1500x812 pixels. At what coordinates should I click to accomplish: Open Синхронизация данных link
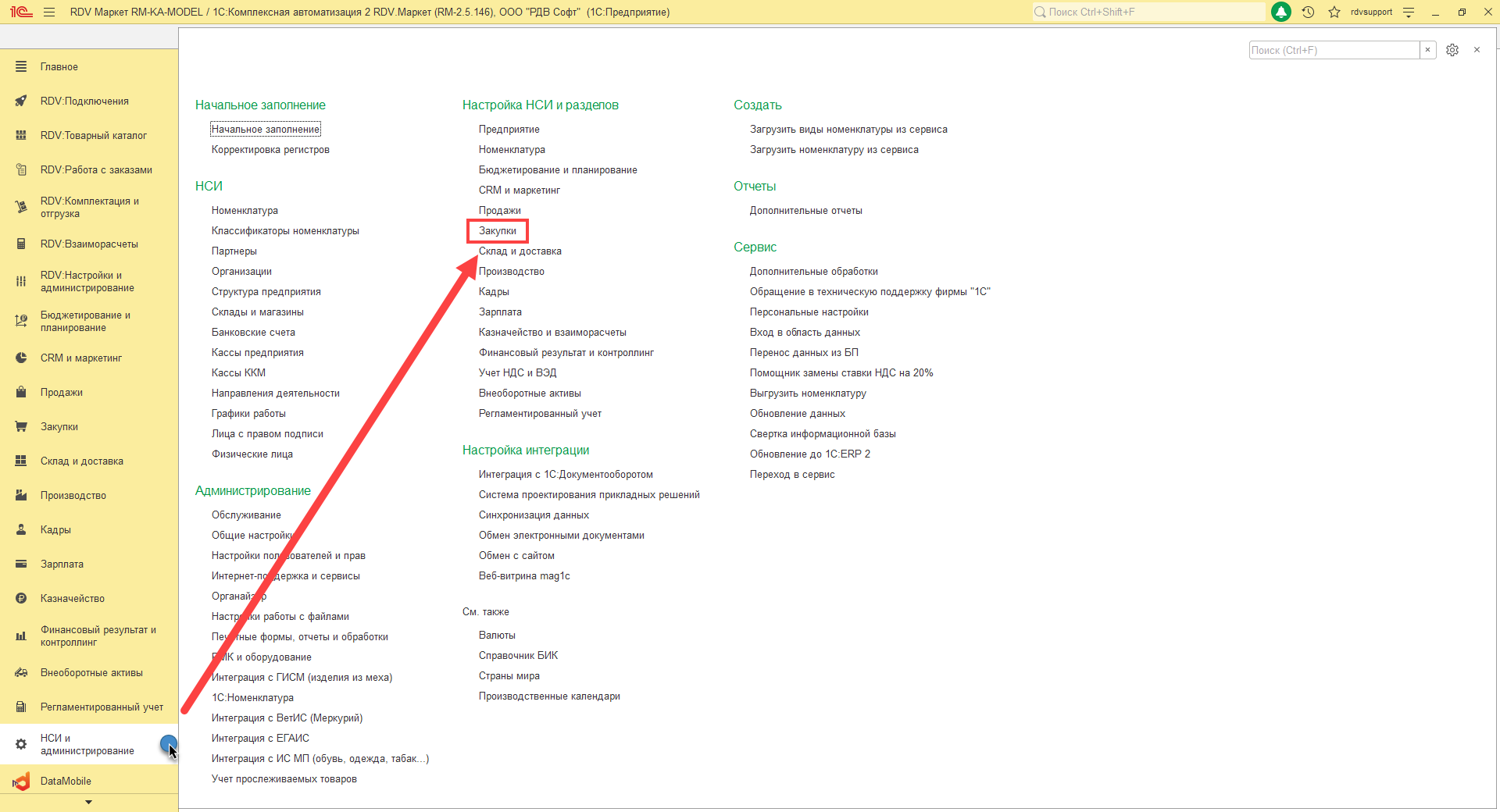point(534,515)
